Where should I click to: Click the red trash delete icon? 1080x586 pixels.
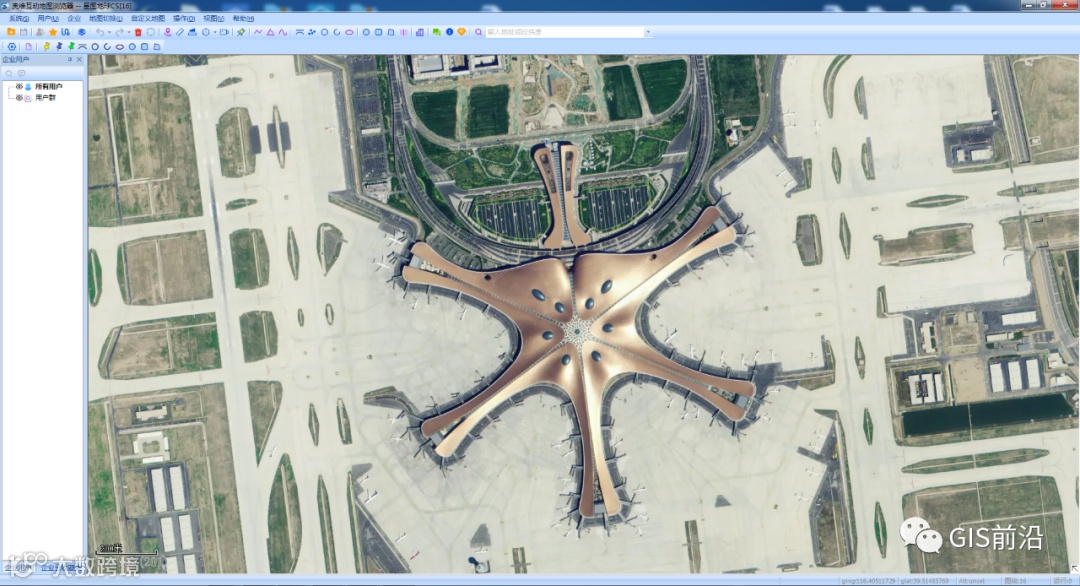pos(138,32)
